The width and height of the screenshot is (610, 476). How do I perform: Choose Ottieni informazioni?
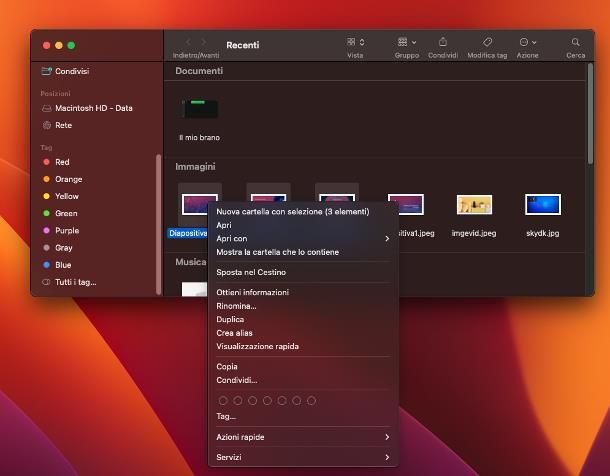tap(303, 292)
